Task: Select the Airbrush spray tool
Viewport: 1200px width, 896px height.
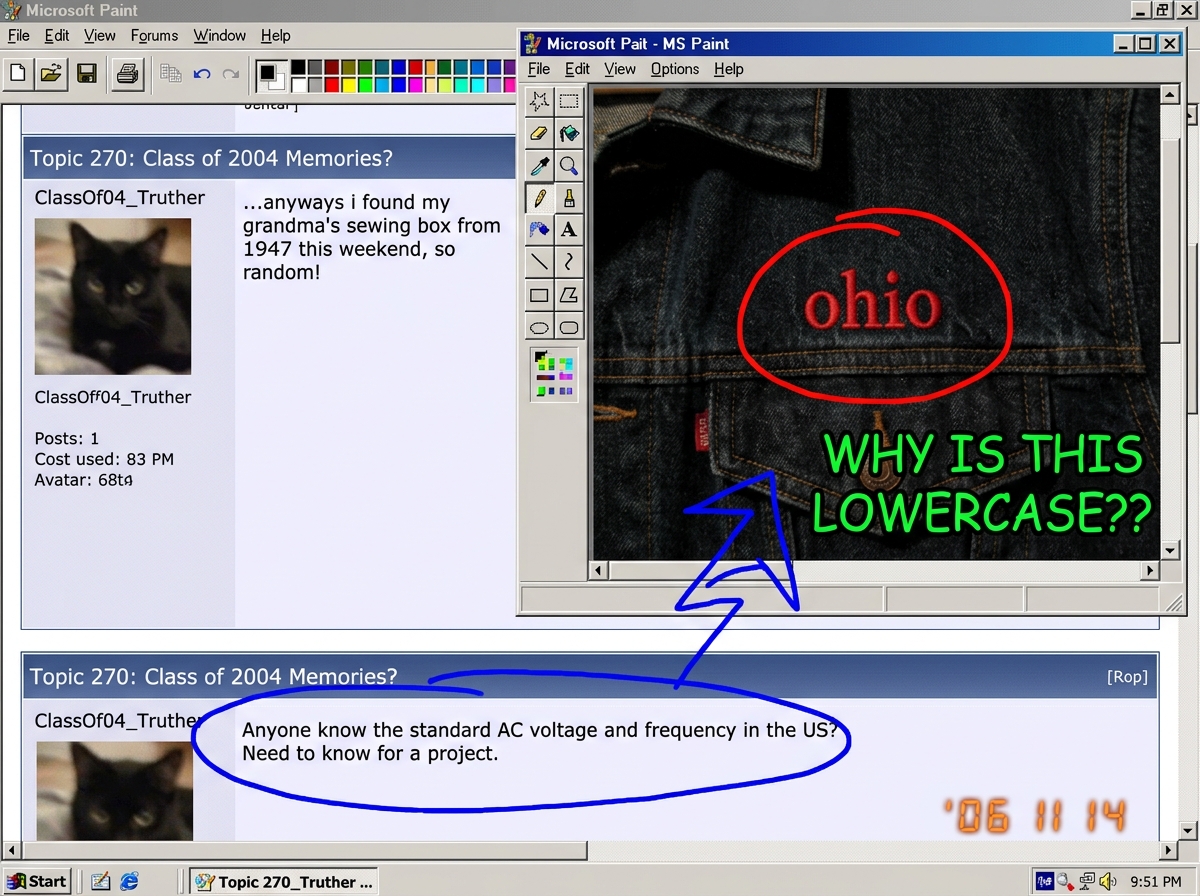Action: point(539,230)
